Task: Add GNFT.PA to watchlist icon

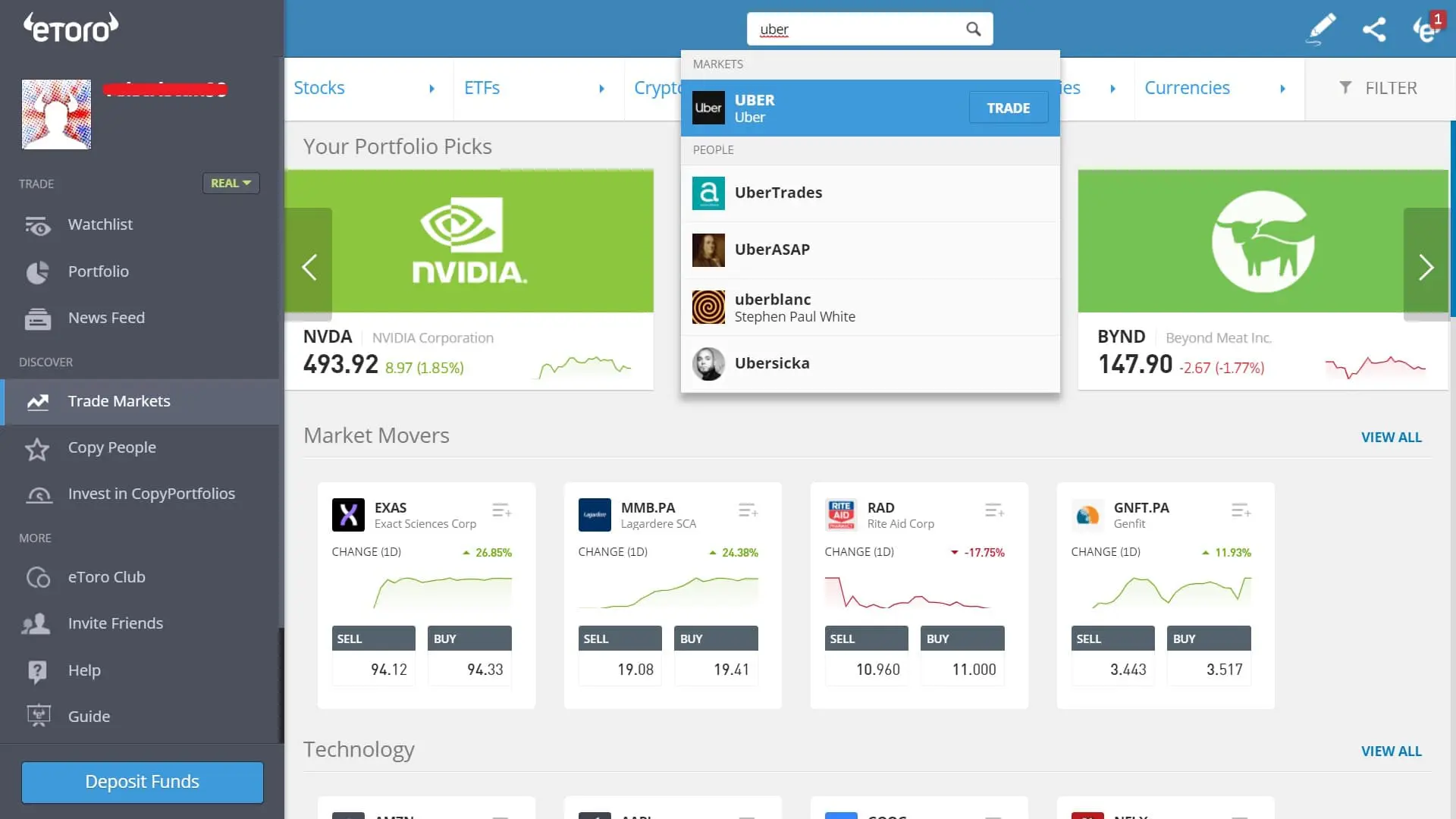Action: tap(1241, 510)
